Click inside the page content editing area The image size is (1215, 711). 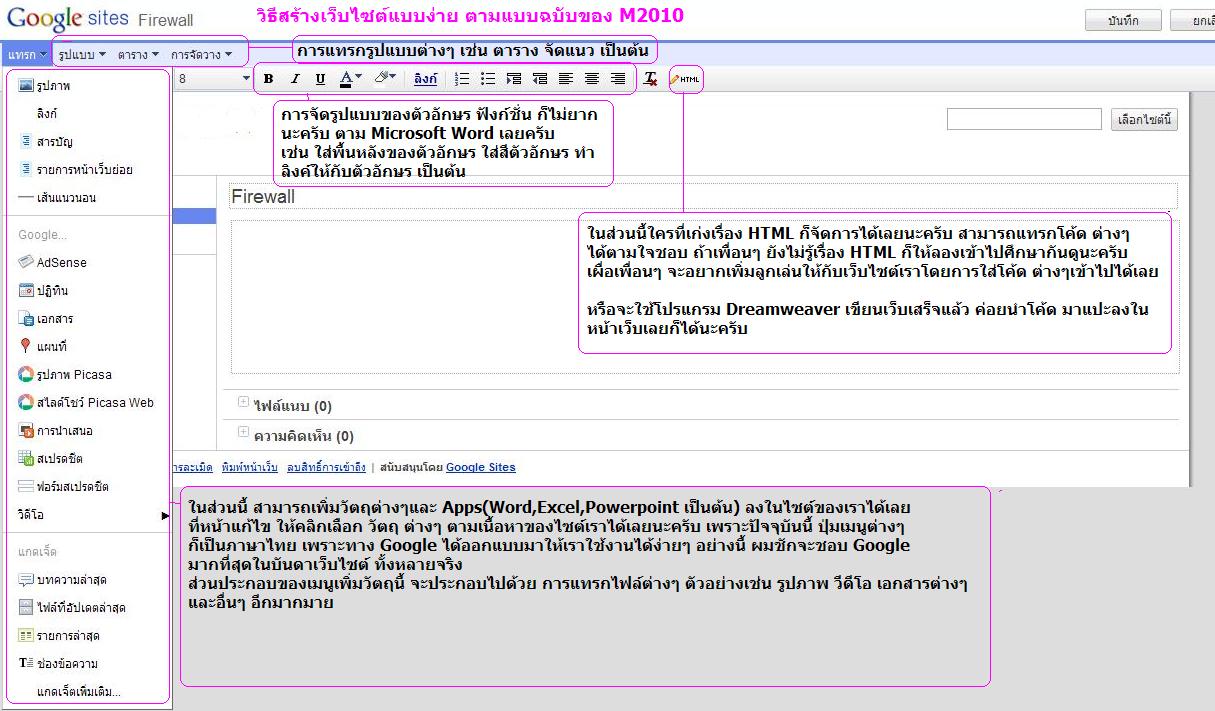coord(704,297)
